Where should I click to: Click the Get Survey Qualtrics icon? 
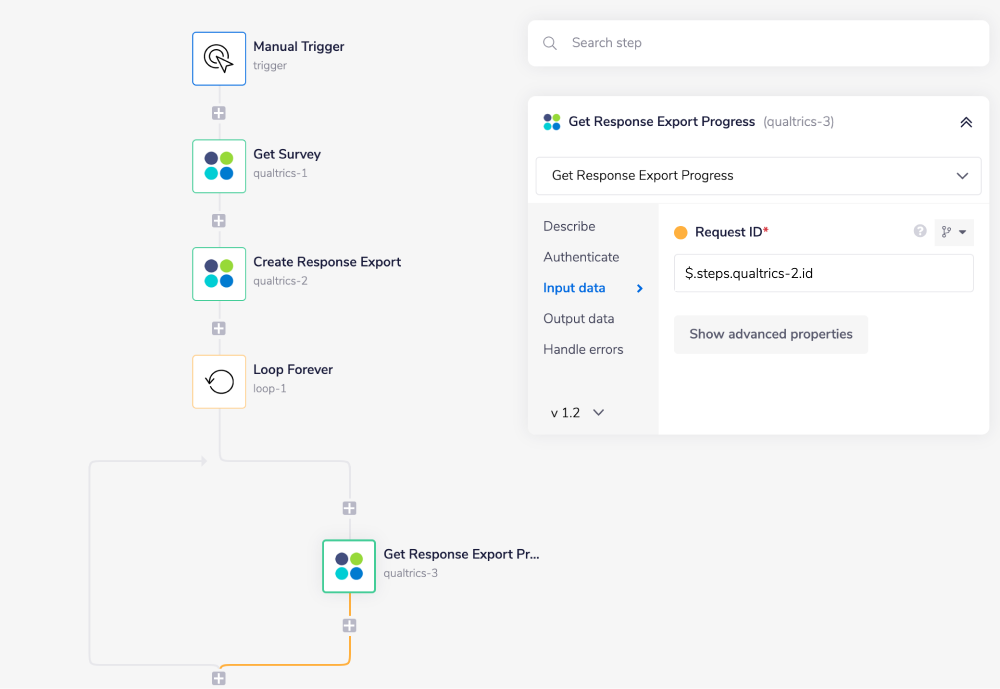pos(218,166)
